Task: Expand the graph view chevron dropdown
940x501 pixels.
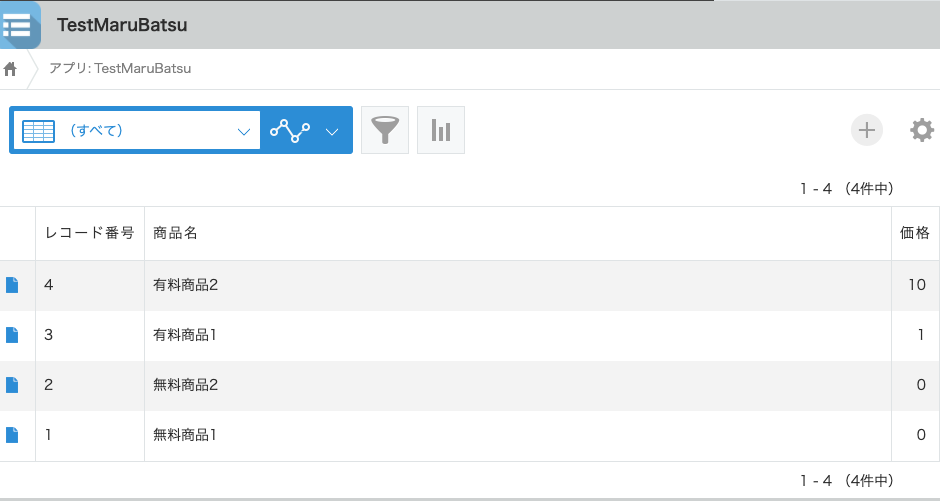Action: coord(332,131)
